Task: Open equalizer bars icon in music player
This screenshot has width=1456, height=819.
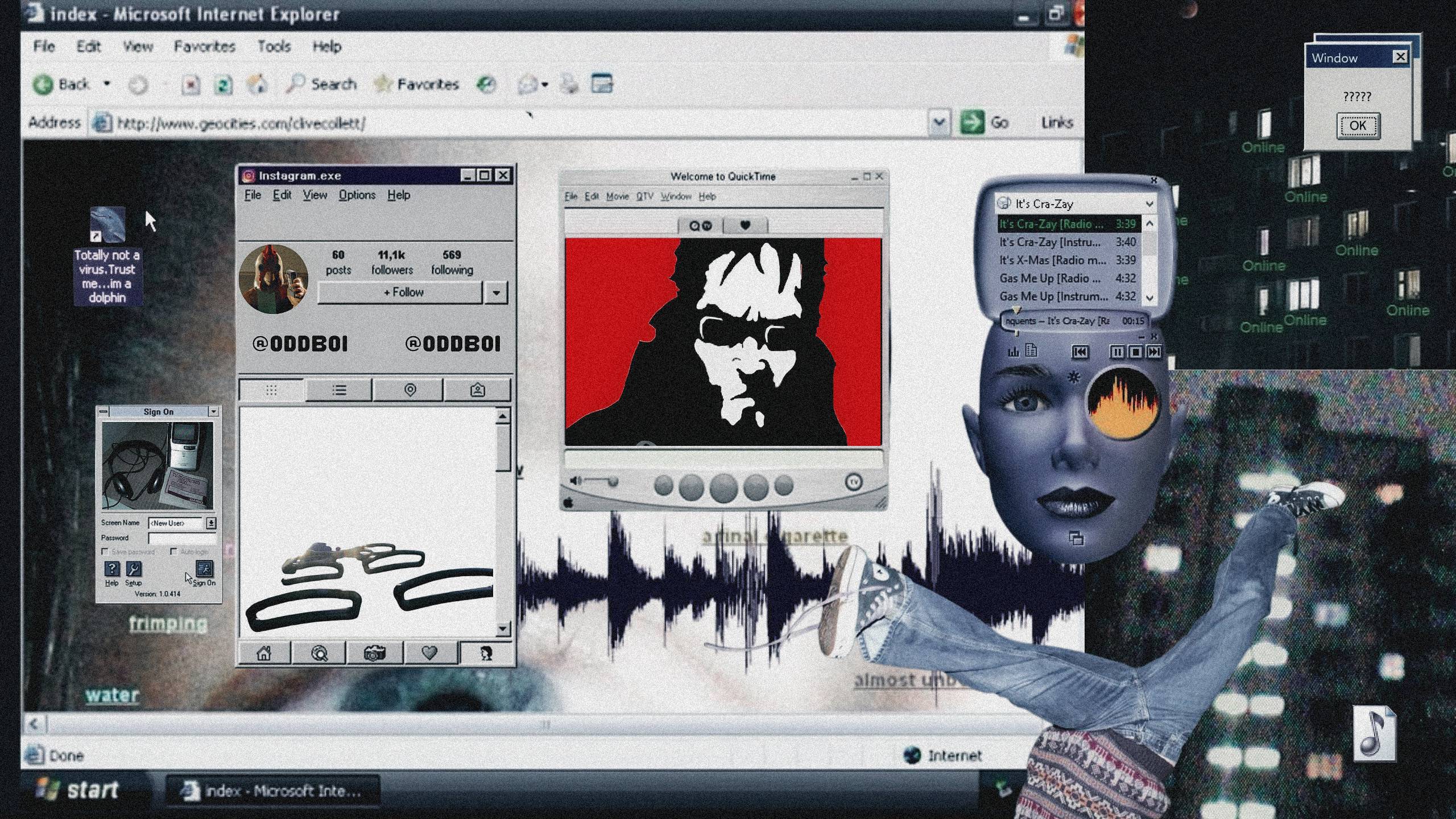Action: [1014, 352]
